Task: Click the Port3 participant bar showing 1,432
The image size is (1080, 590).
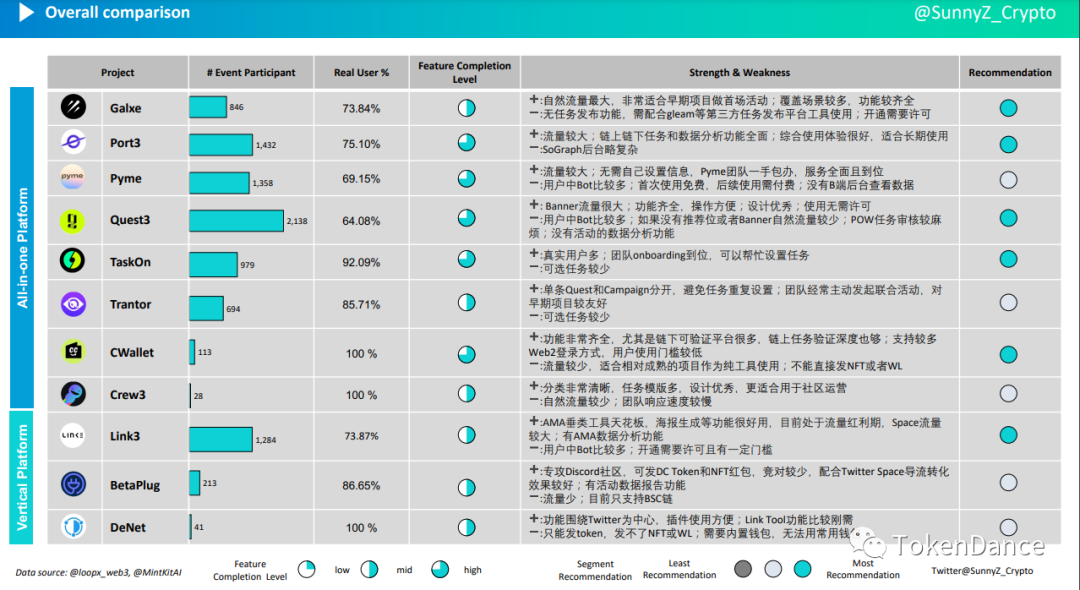Action: pyautogui.click(x=221, y=145)
